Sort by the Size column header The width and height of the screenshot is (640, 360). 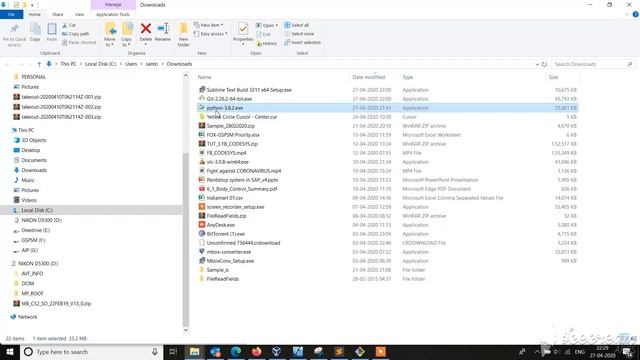tap(553, 77)
